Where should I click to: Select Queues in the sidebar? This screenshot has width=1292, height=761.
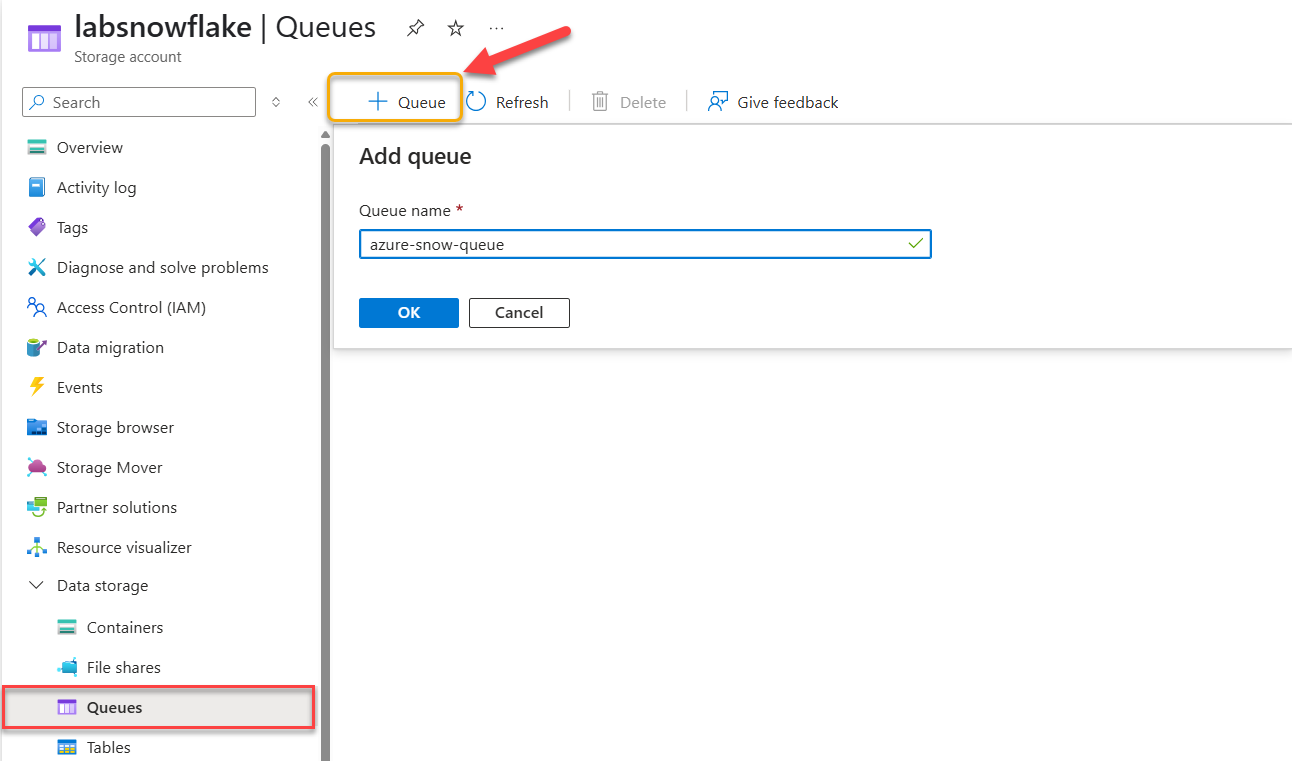[159, 708]
